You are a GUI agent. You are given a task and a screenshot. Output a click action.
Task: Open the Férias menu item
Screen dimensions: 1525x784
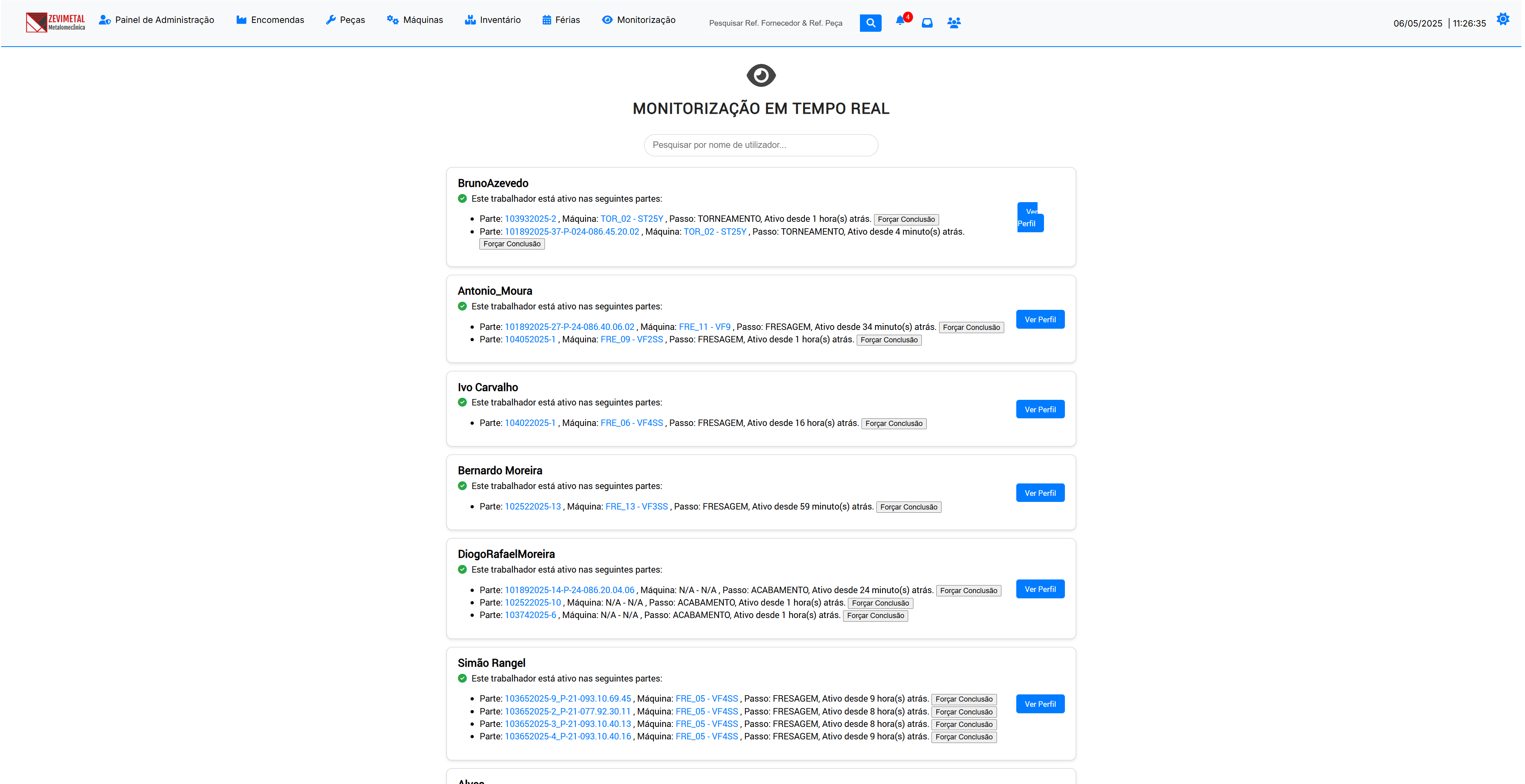561,20
